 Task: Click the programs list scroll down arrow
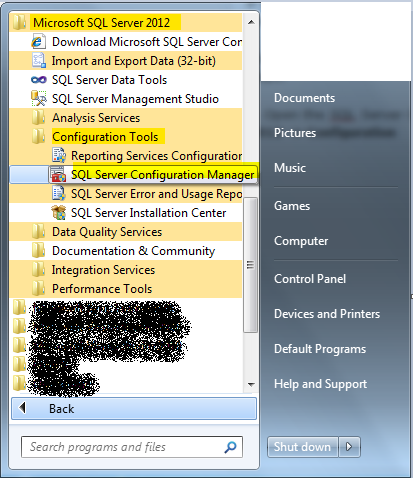[x=251, y=384]
